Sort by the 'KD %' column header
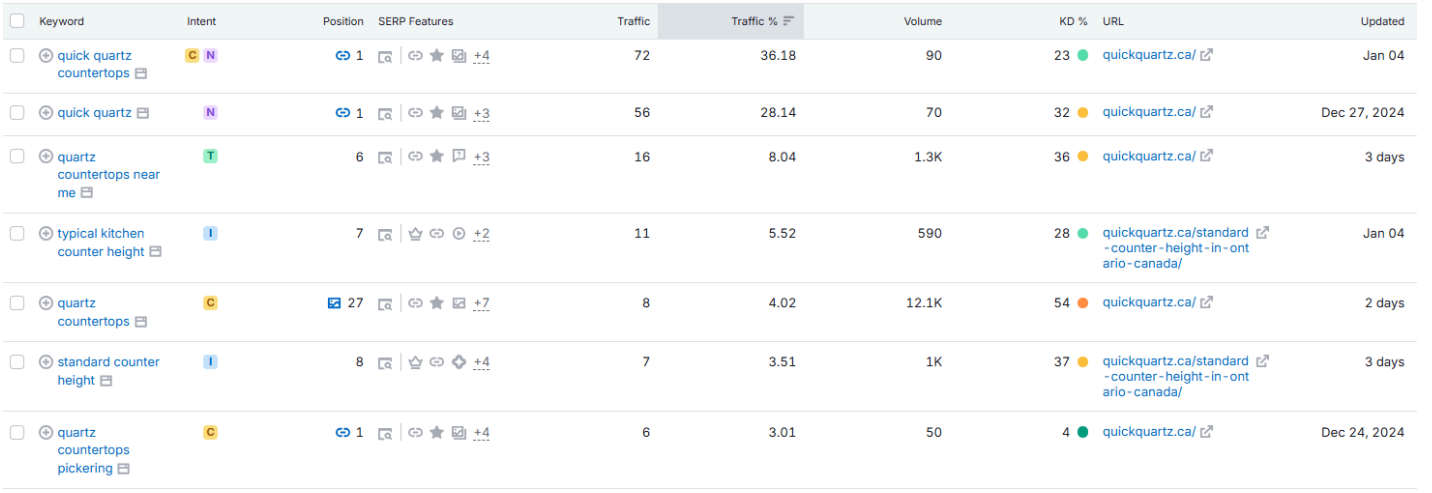This screenshot has height=493, width=1432. [1073, 21]
